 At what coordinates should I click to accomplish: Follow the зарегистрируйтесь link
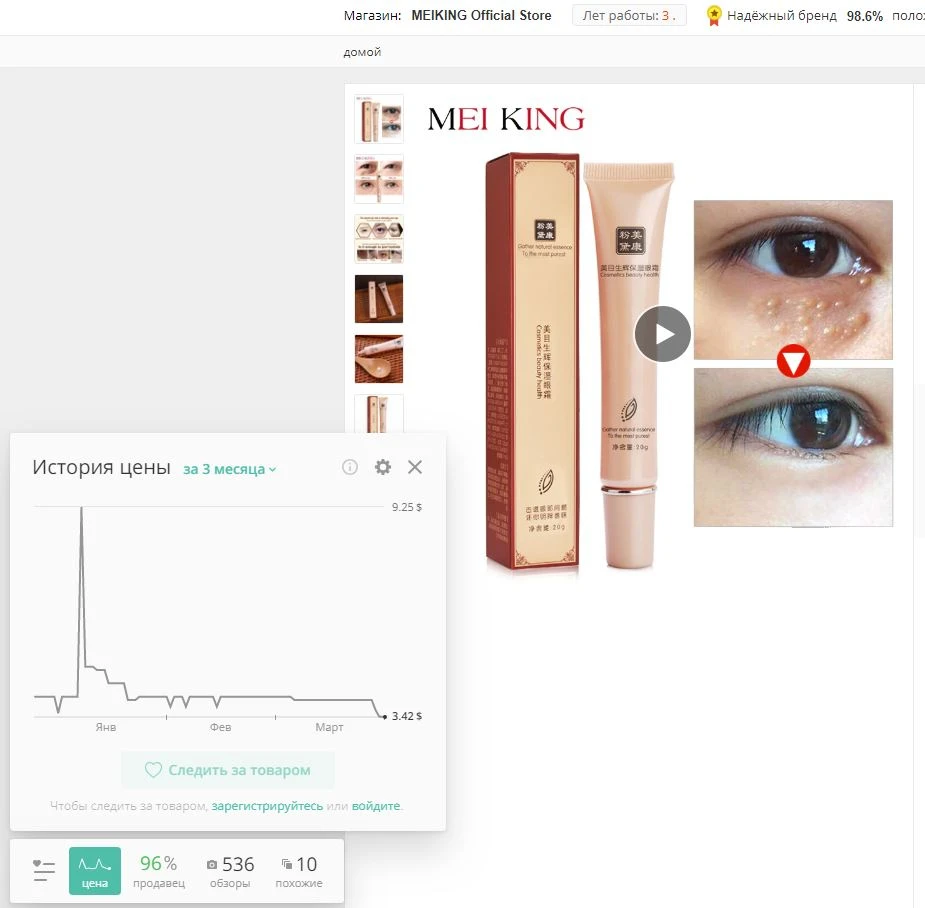tap(267, 806)
